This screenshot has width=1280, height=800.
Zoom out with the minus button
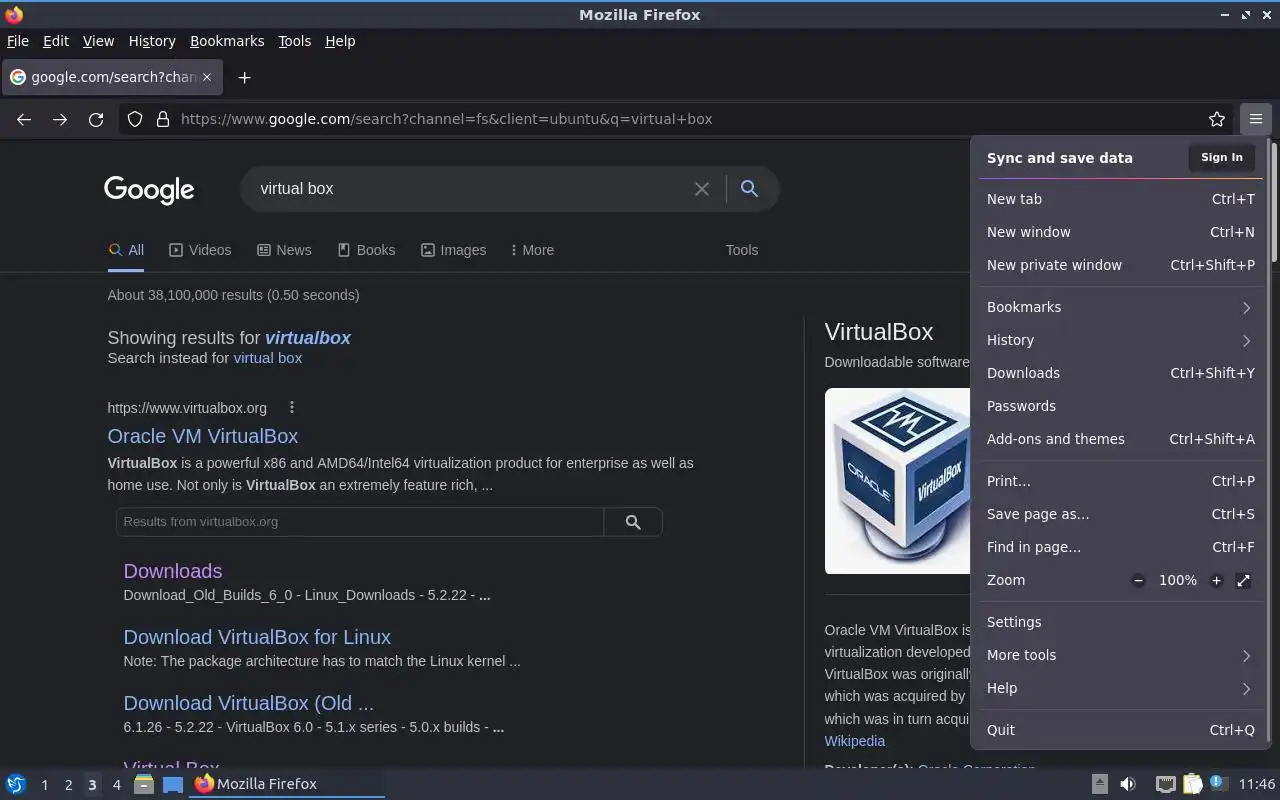pyautogui.click(x=1138, y=580)
